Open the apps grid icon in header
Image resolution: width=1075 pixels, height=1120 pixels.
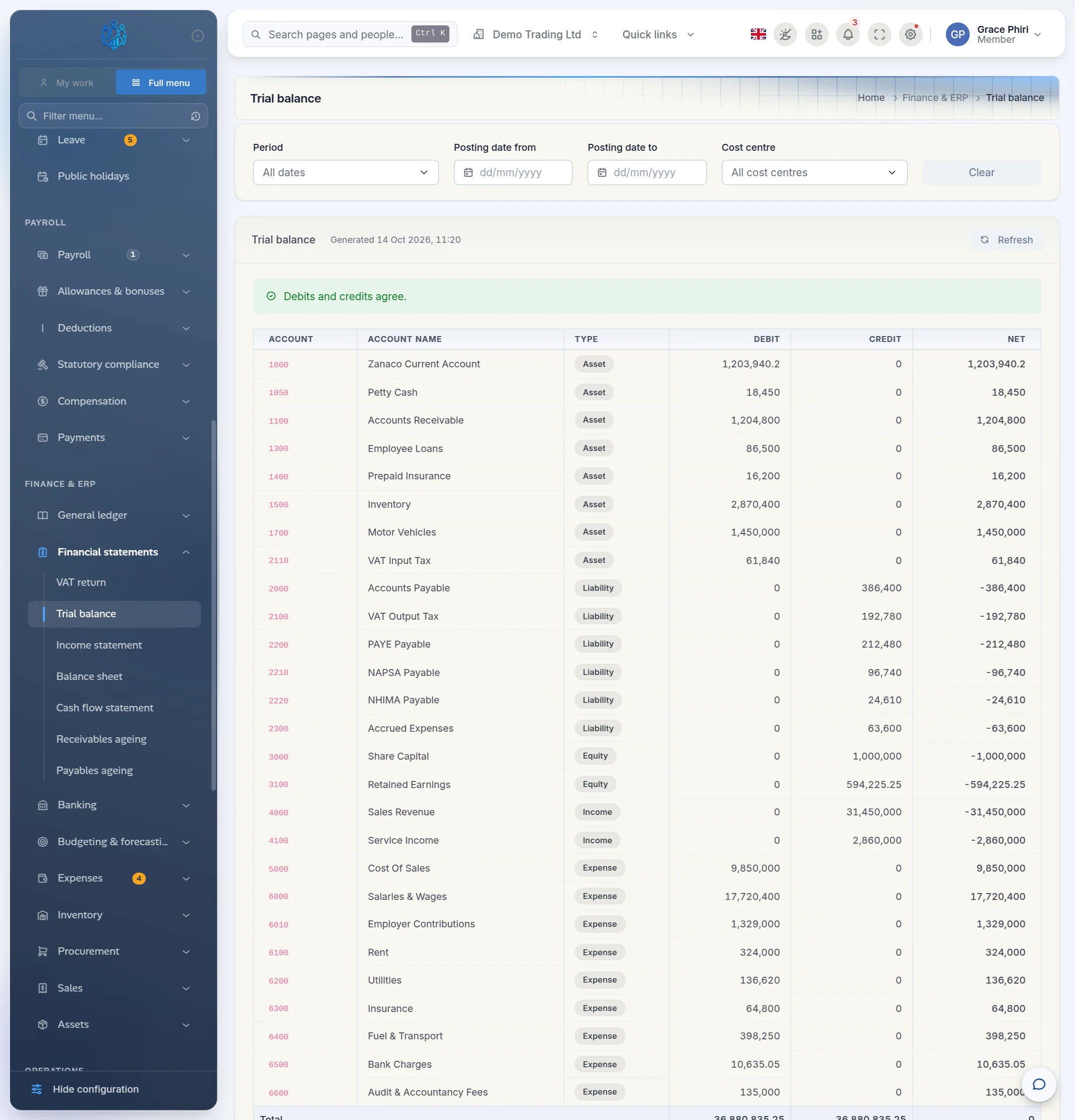[x=817, y=34]
